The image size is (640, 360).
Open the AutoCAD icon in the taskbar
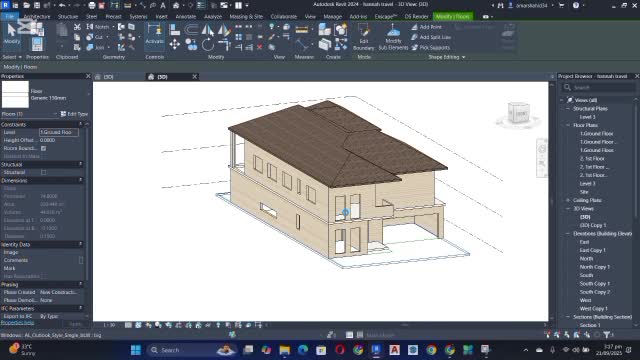394,350
